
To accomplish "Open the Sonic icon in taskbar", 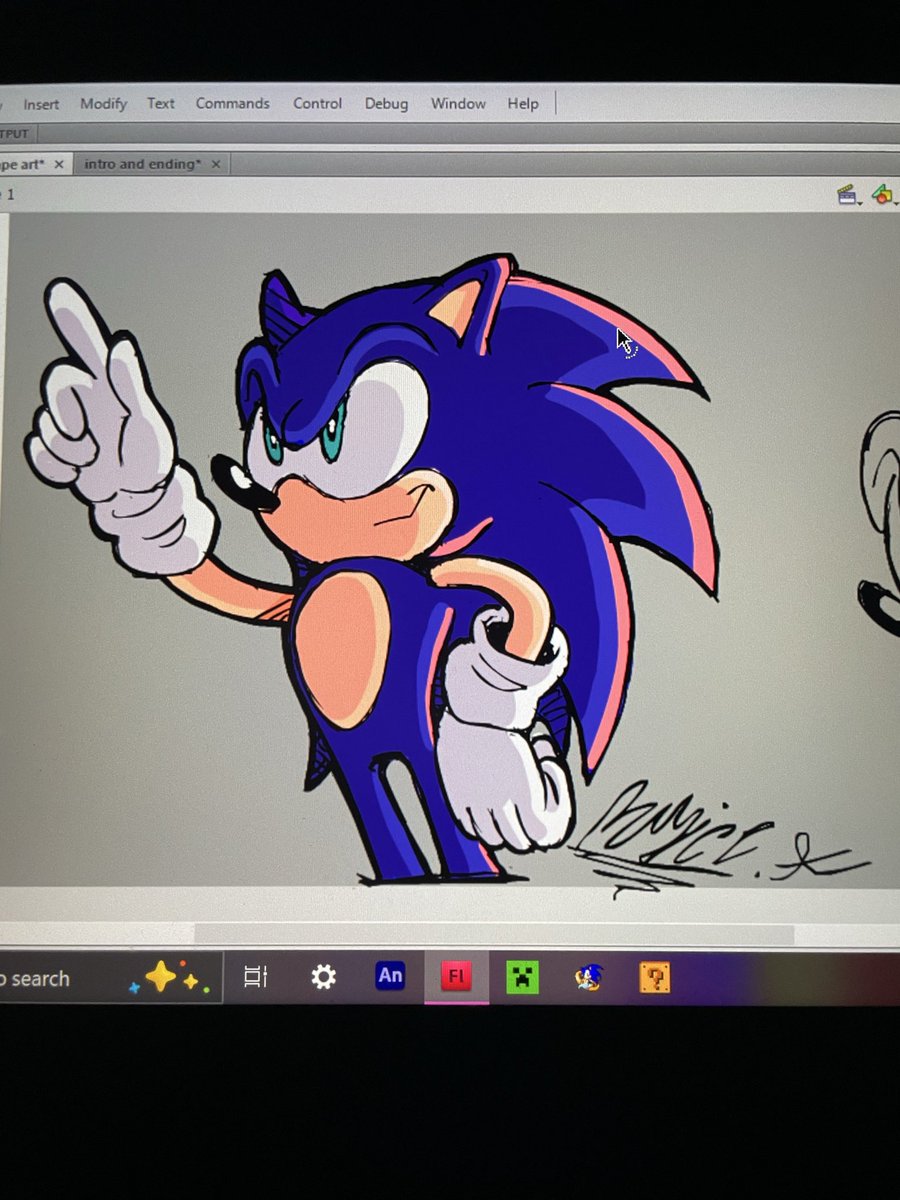I will [588, 977].
